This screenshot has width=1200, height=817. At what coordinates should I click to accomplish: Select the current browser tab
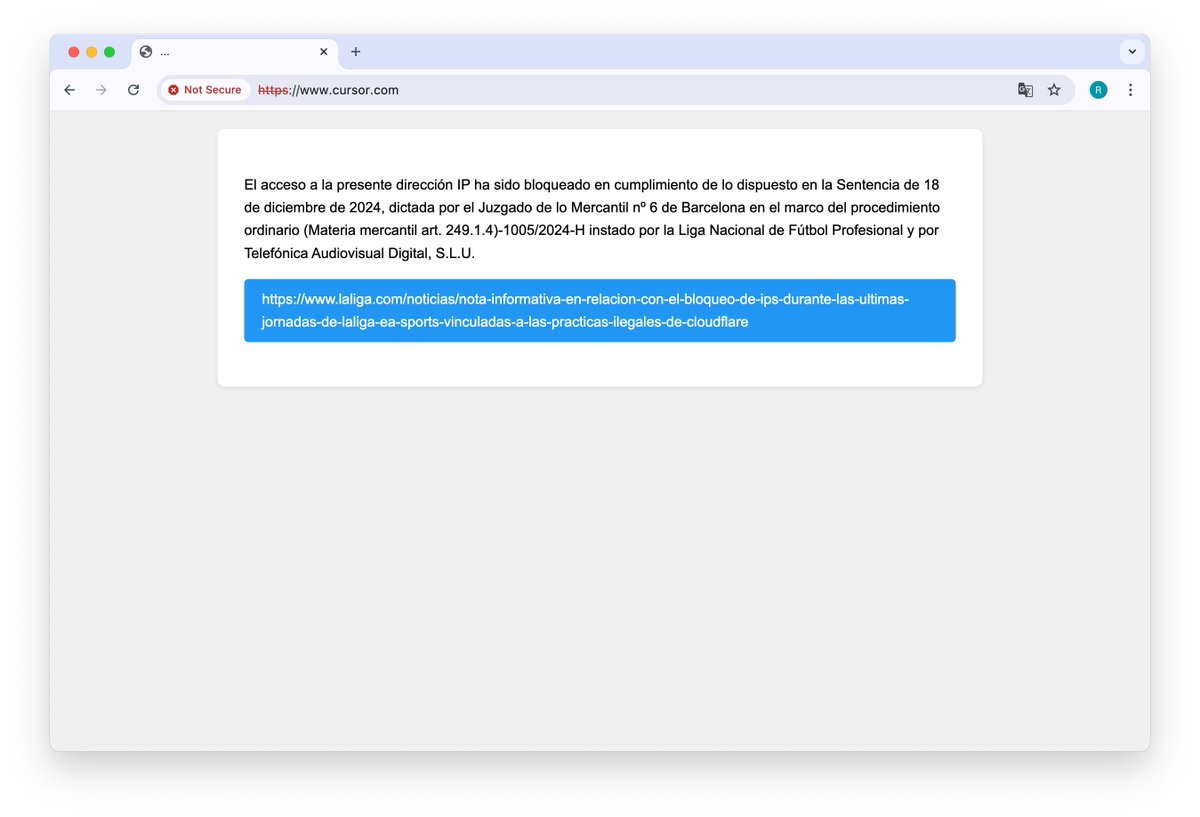[230, 51]
